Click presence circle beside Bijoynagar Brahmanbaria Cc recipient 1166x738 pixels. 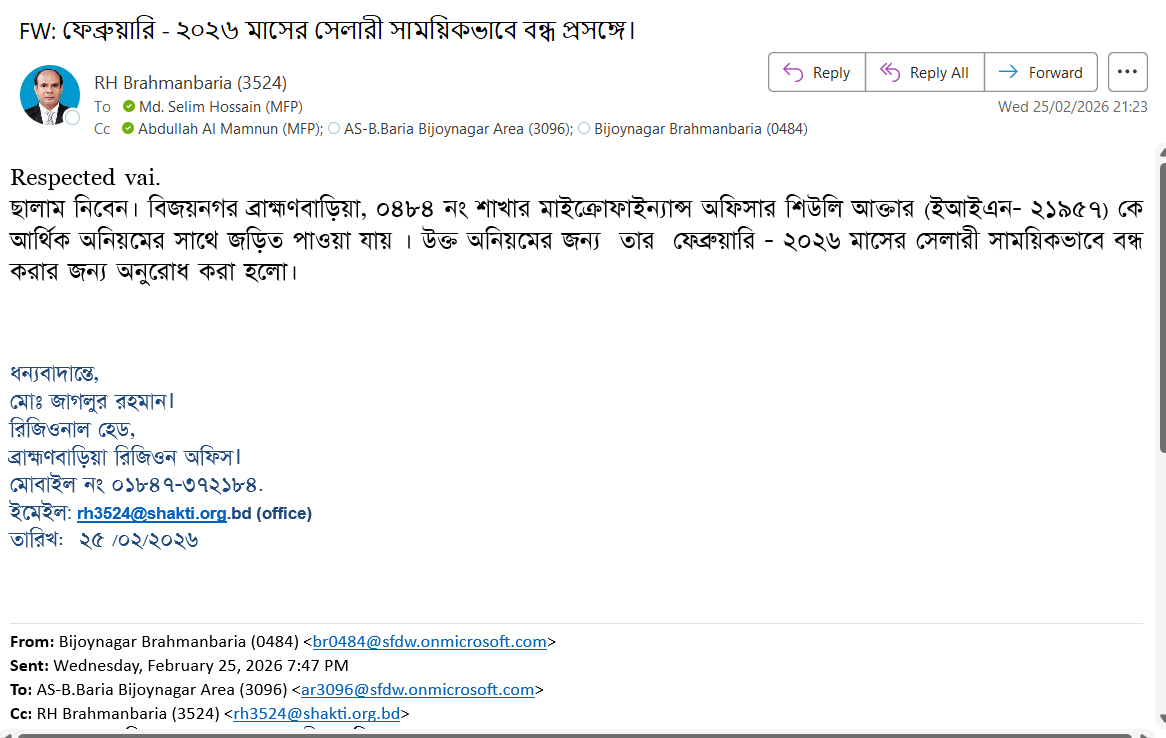click(584, 129)
